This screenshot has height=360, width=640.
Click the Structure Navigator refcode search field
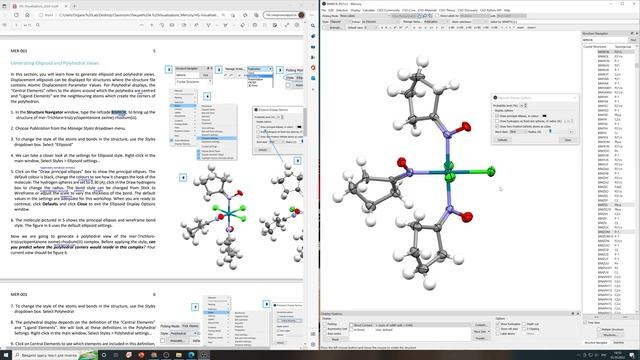point(605,40)
